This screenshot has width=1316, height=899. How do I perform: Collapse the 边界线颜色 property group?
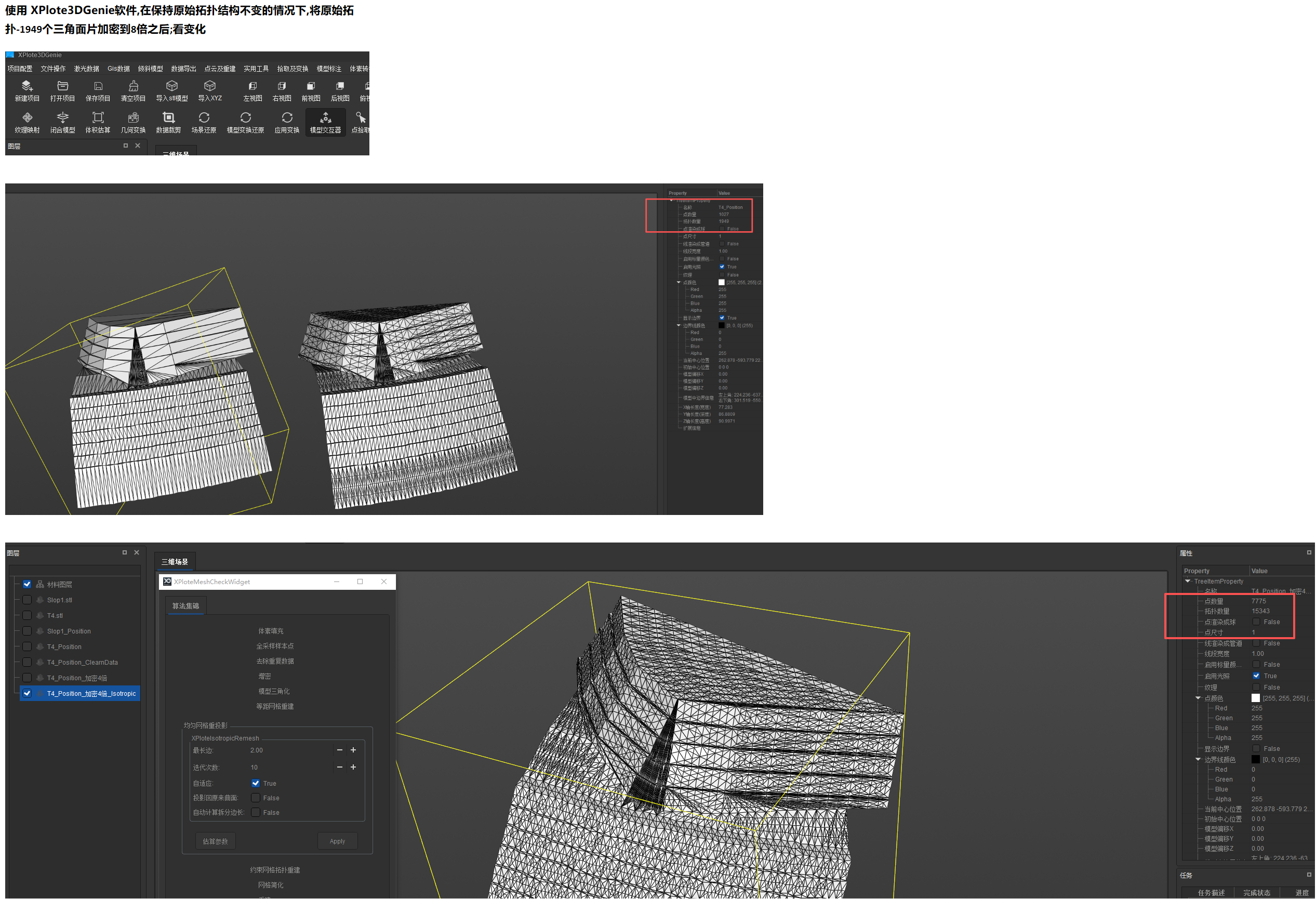(1198, 760)
